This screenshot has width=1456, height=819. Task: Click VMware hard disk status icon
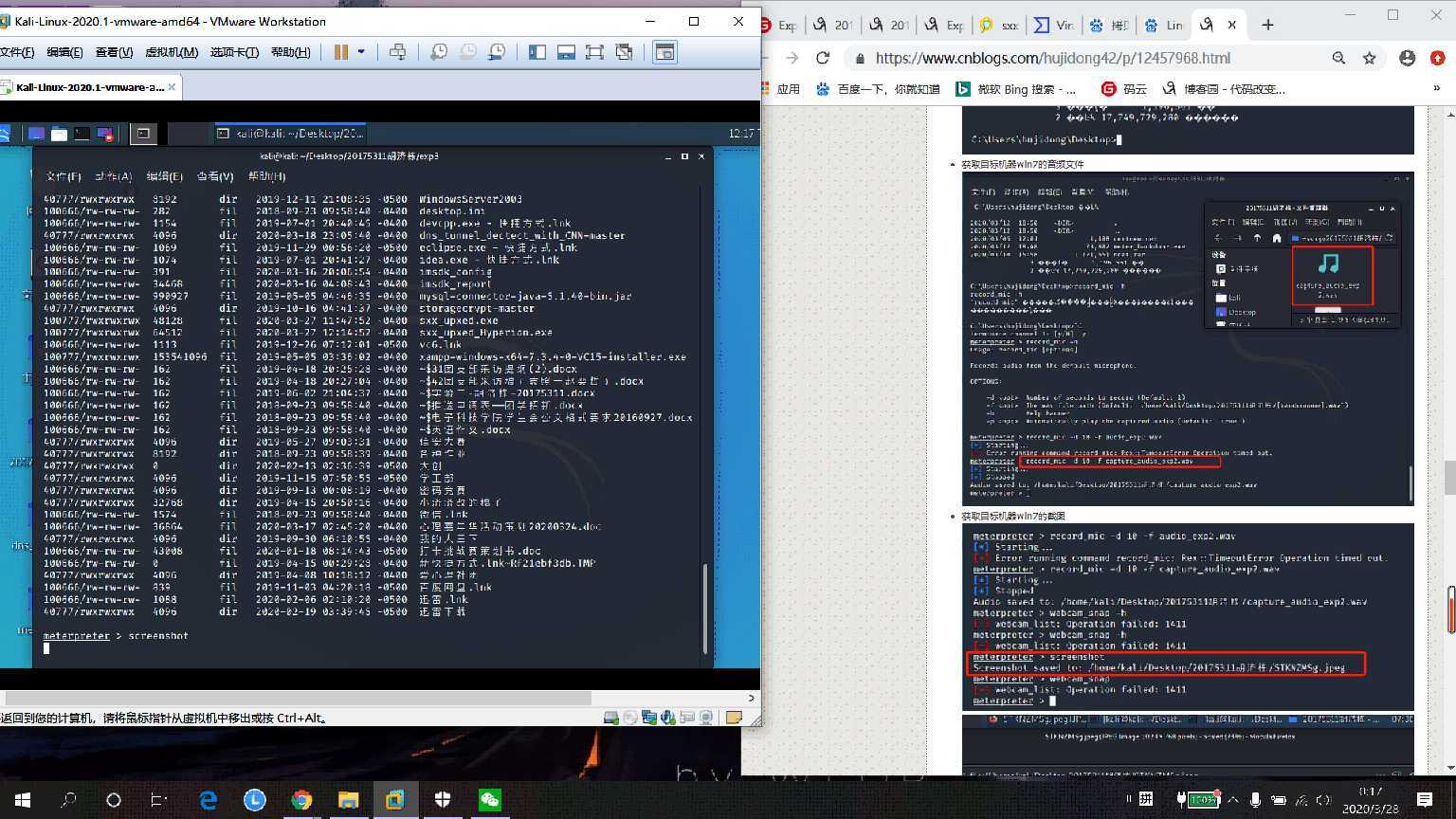611,718
